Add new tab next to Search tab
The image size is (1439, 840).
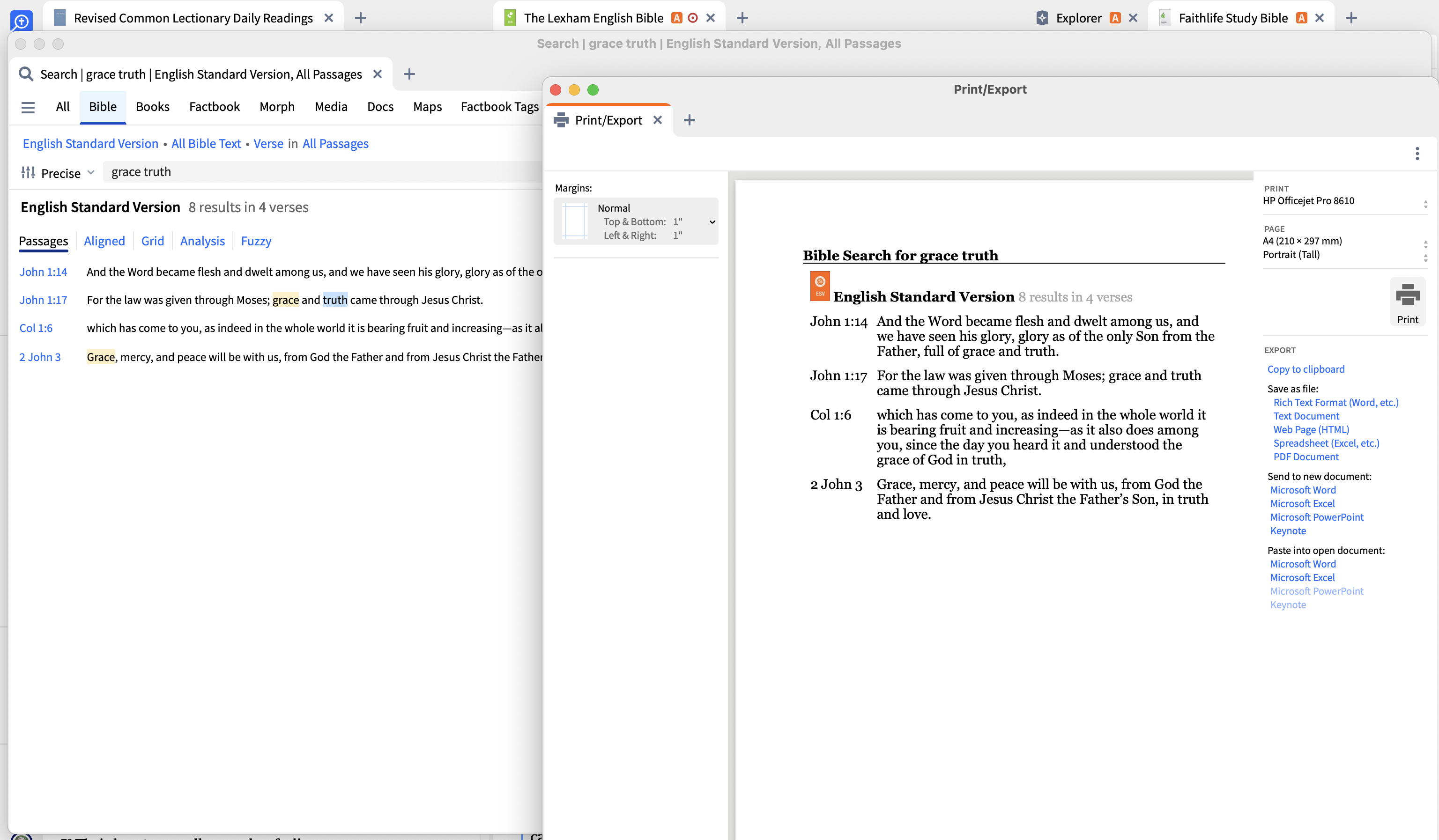(x=409, y=74)
